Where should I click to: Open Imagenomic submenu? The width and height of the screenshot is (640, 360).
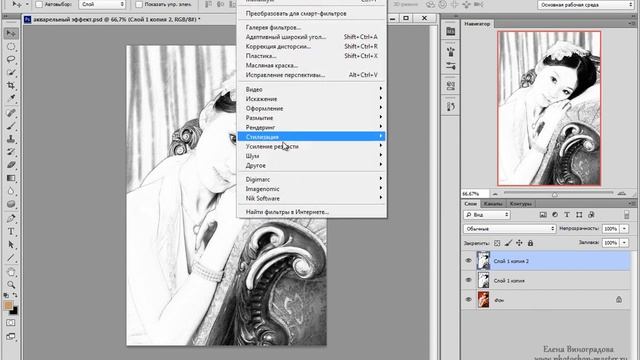[311, 189]
